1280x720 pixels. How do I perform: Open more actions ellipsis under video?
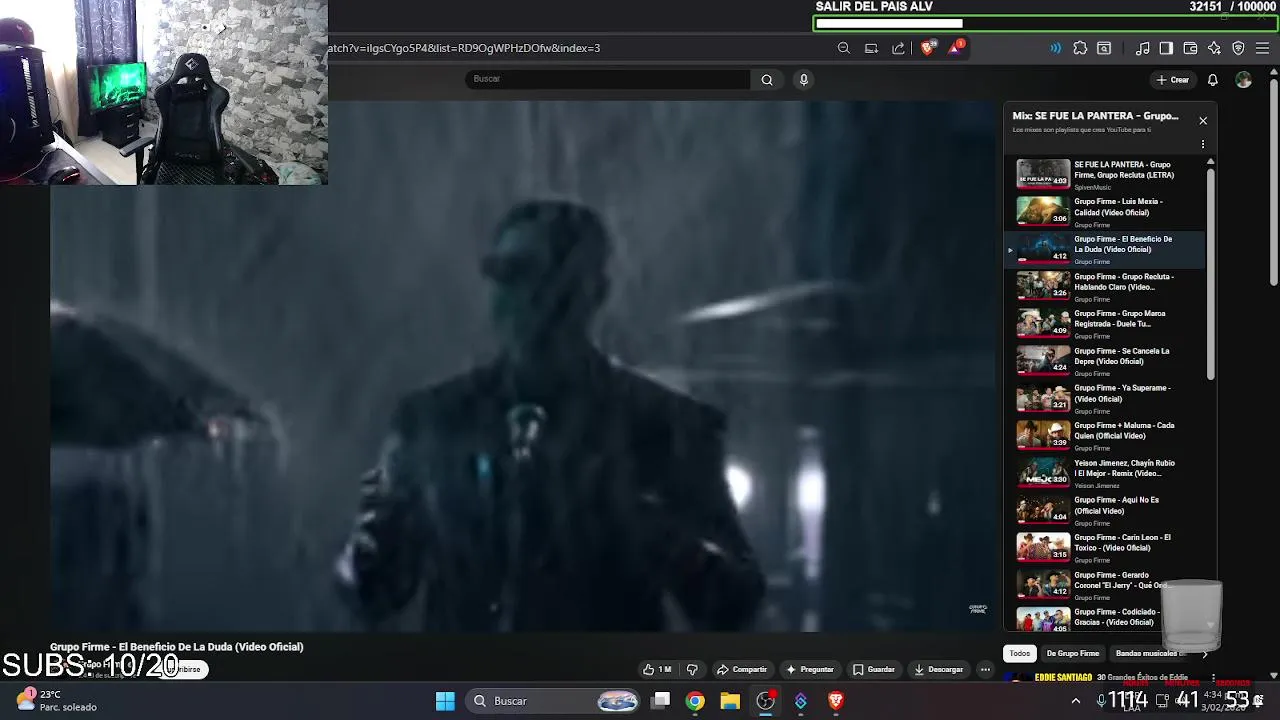985,669
